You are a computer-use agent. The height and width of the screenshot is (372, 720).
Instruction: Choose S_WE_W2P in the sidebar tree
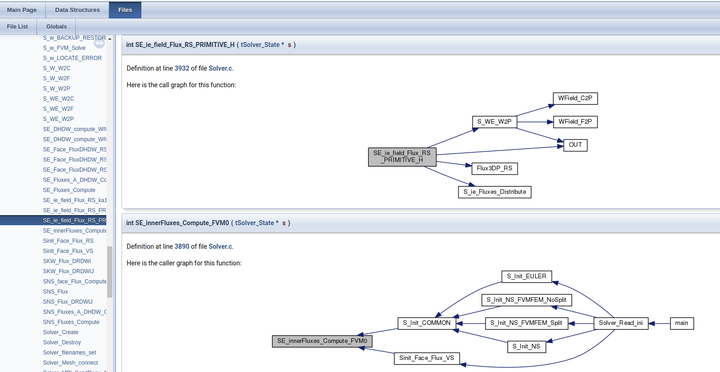[58, 119]
